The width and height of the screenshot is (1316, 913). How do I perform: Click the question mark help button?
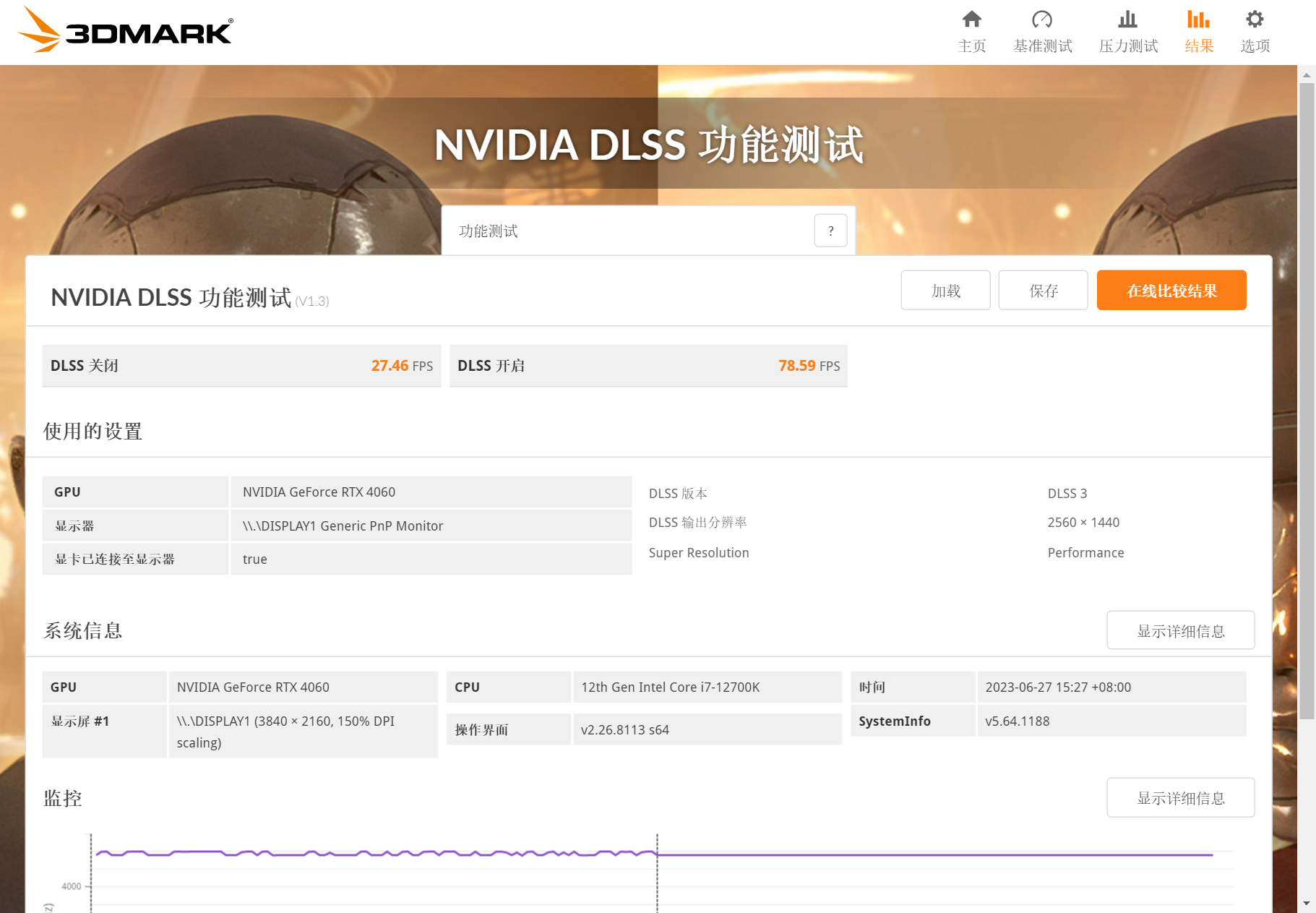pyautogui.click(x=830, y=231)
